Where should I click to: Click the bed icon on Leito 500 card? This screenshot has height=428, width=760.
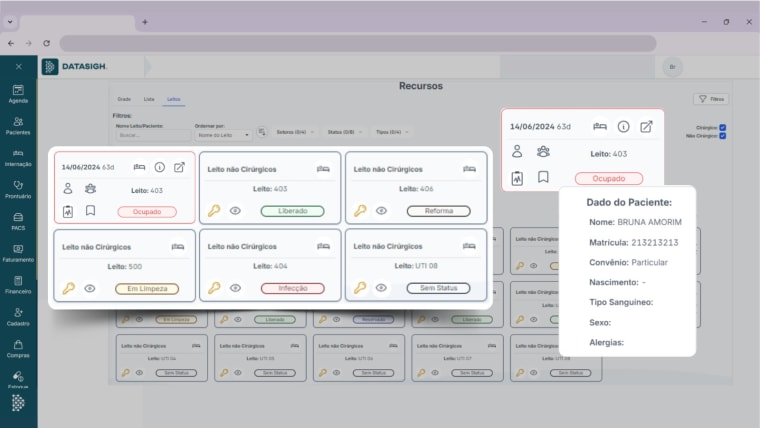(x=178, y=247)
